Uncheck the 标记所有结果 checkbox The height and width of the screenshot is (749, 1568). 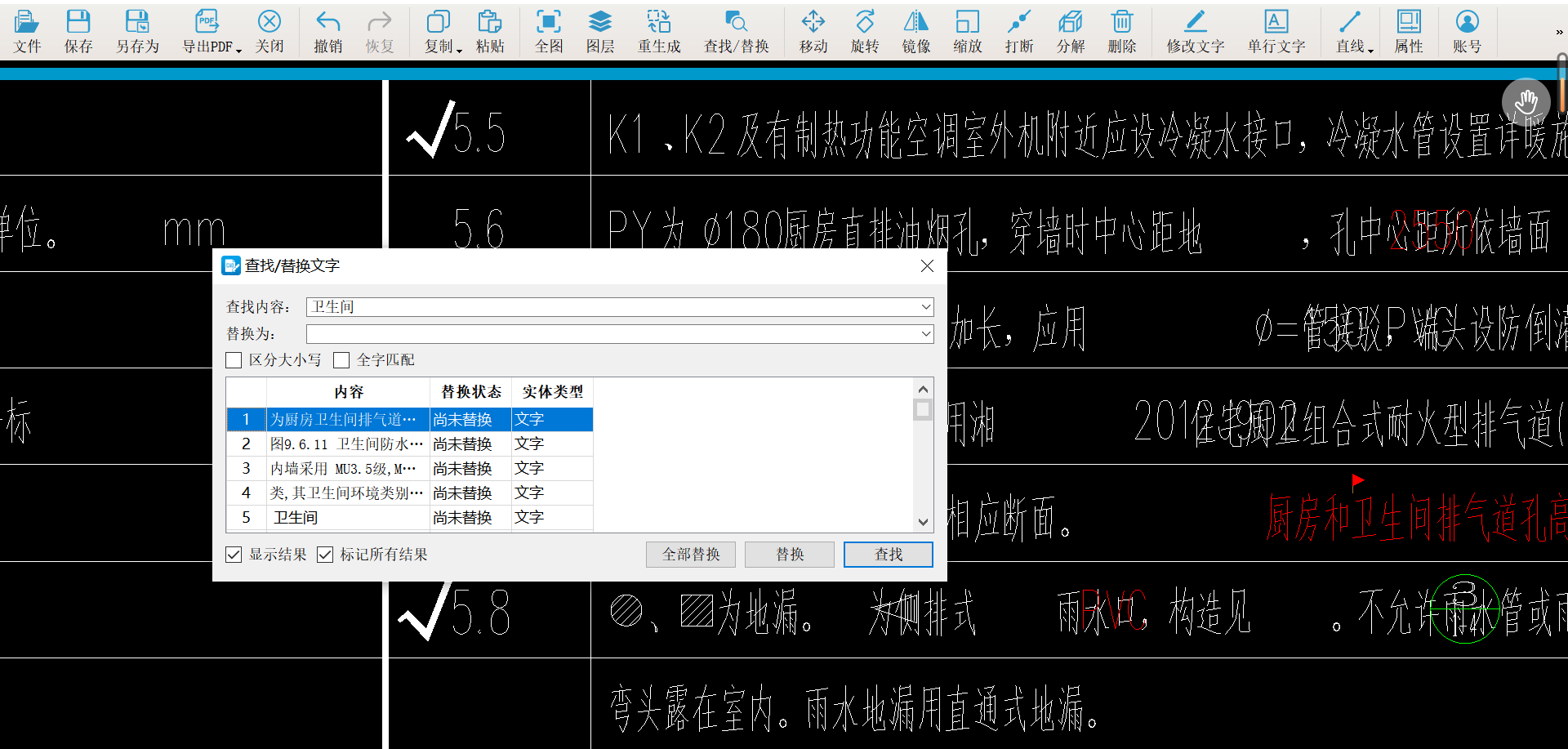click(x=325, y=555)
